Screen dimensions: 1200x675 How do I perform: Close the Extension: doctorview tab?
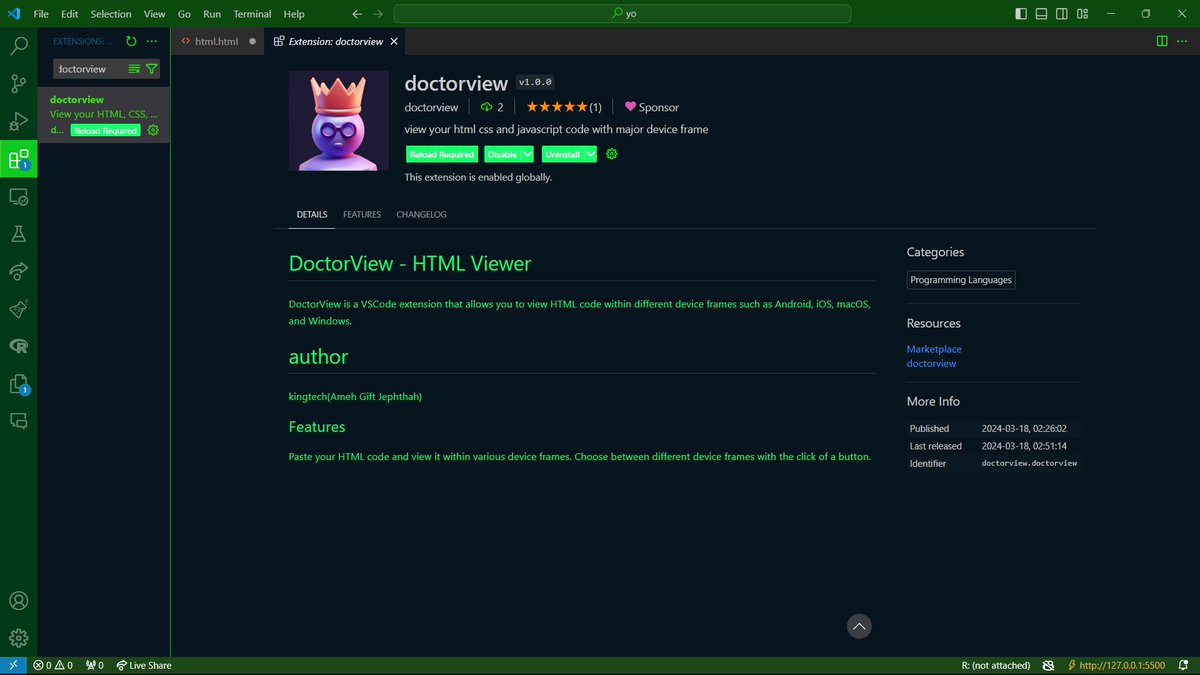pyautogui.click(x=394, y=42)
